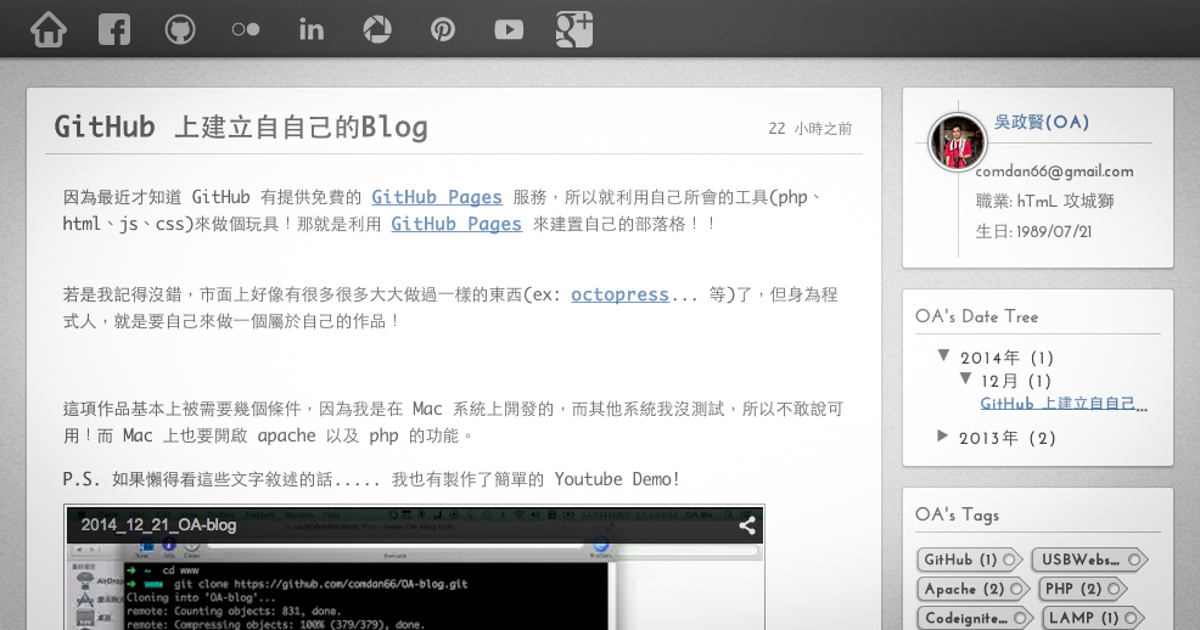Click the OA's Tags heading
Image resolution: width=1200 pixels, height=630 pixels.
pyautogui.click(x=957, y=515)
